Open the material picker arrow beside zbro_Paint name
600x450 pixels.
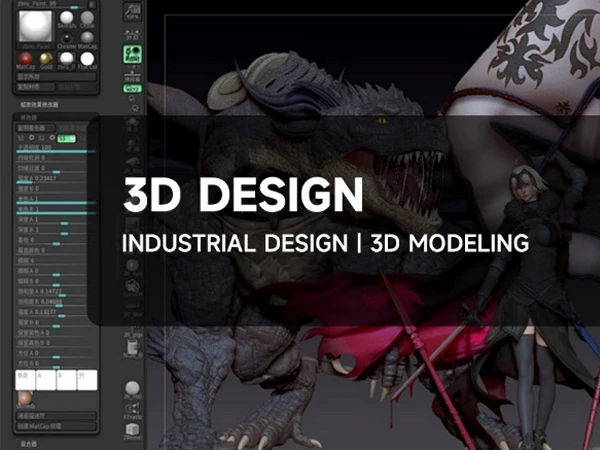pos(91,4)
